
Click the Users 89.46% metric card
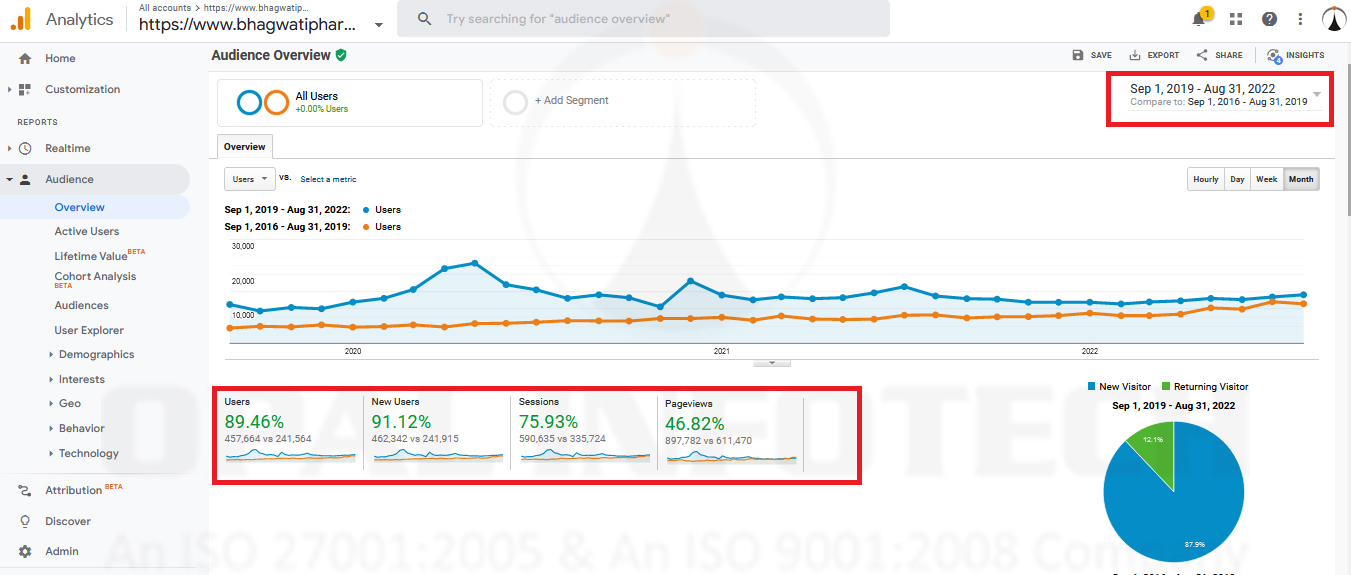coord(290,432)
